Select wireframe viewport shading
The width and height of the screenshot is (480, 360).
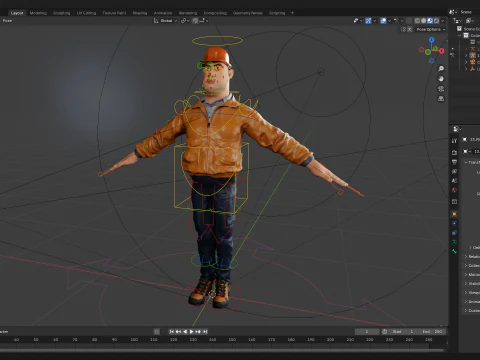pos(417,21)
